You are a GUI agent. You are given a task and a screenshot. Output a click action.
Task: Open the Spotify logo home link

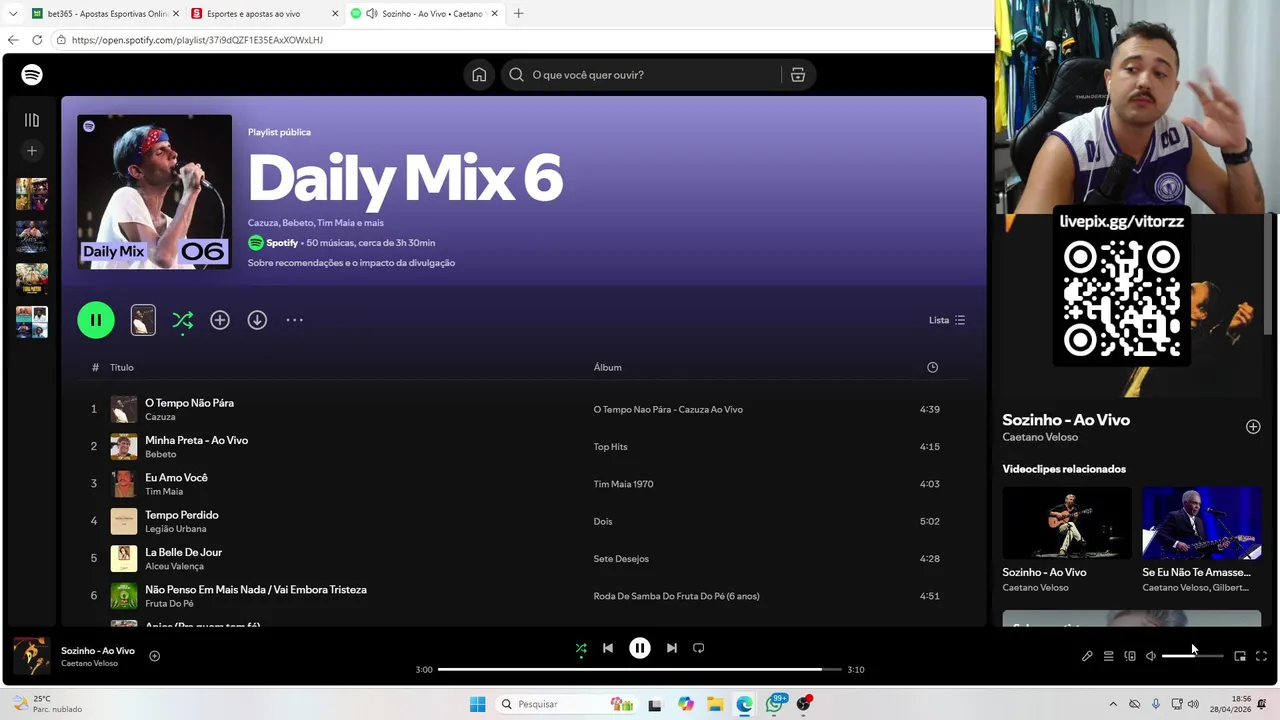32,75
